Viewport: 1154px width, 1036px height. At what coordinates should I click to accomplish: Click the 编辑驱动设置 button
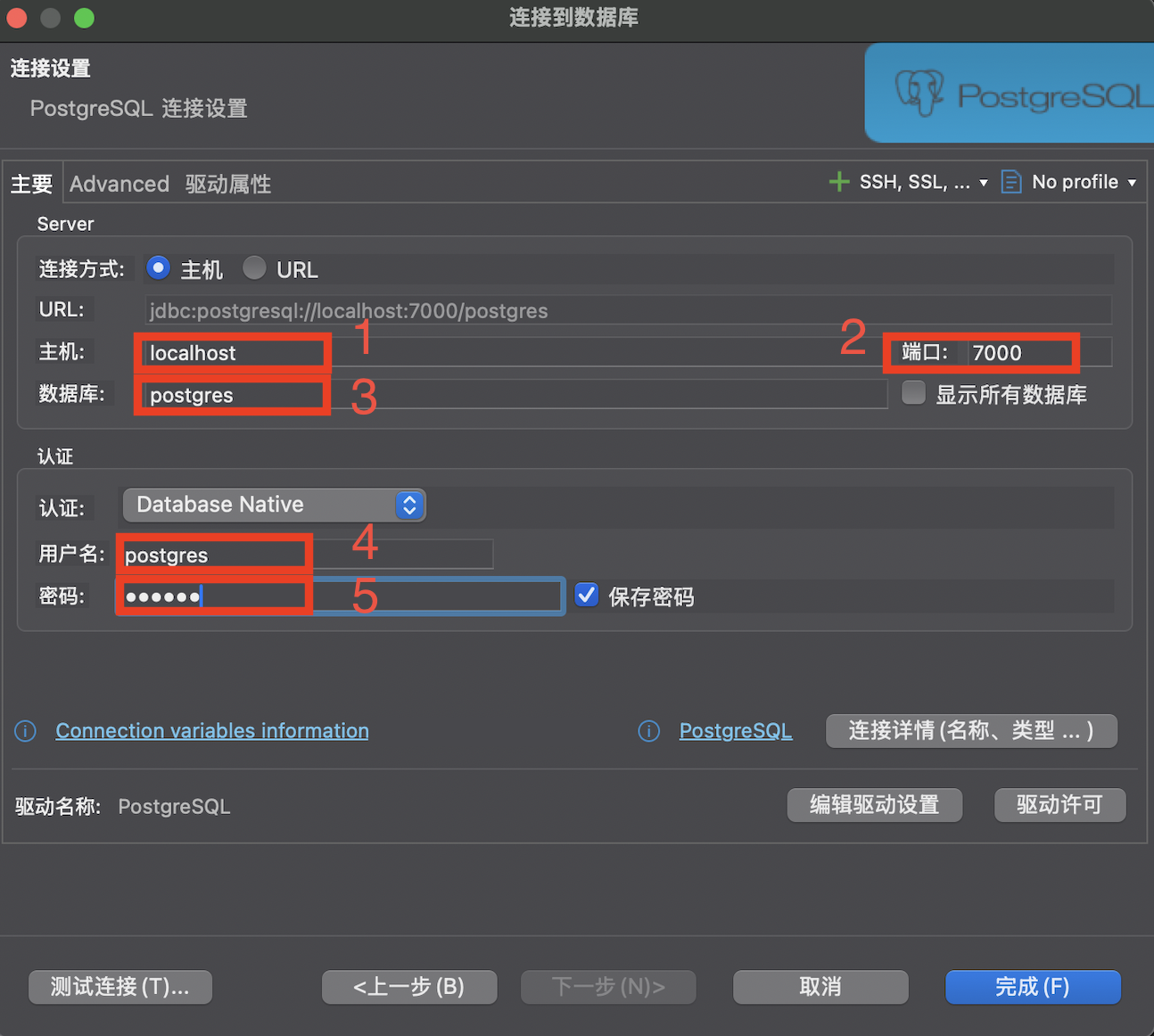(x=874, y=805)
